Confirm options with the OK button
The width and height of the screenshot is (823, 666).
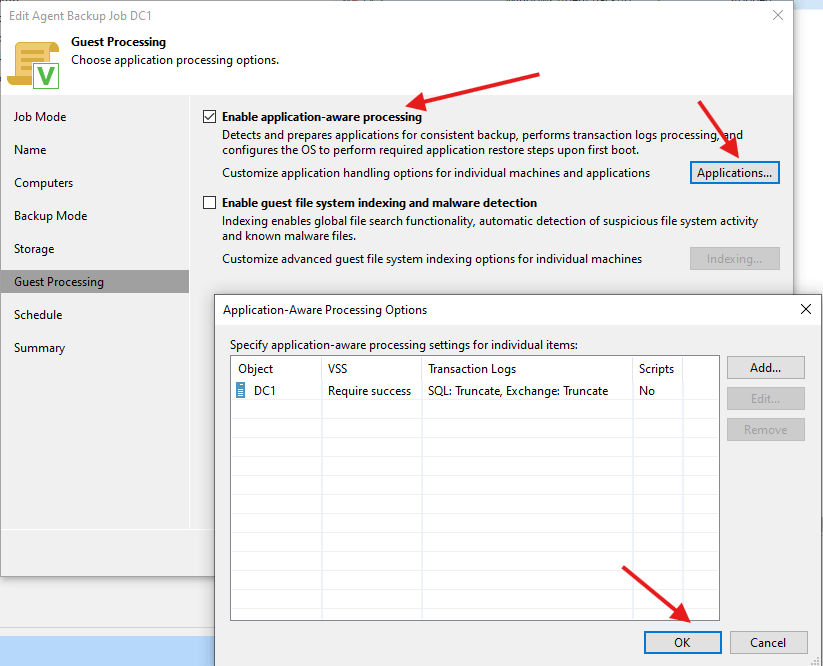(x=682, y=643)
